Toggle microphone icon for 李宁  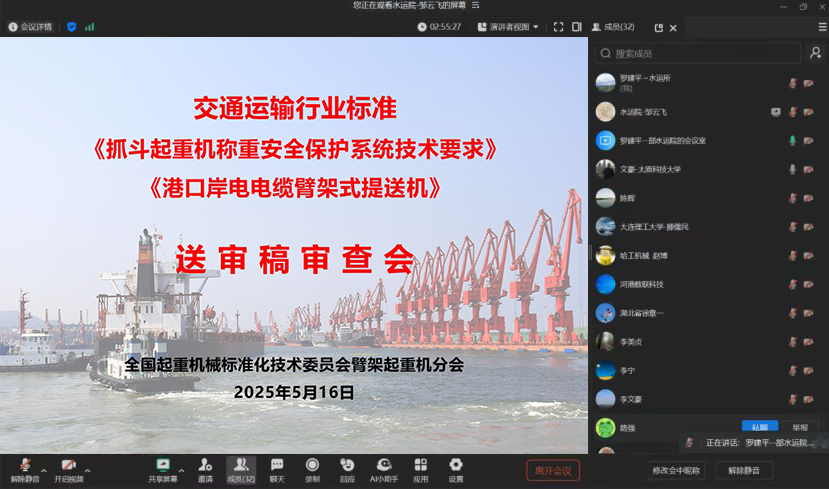point(793,371)
